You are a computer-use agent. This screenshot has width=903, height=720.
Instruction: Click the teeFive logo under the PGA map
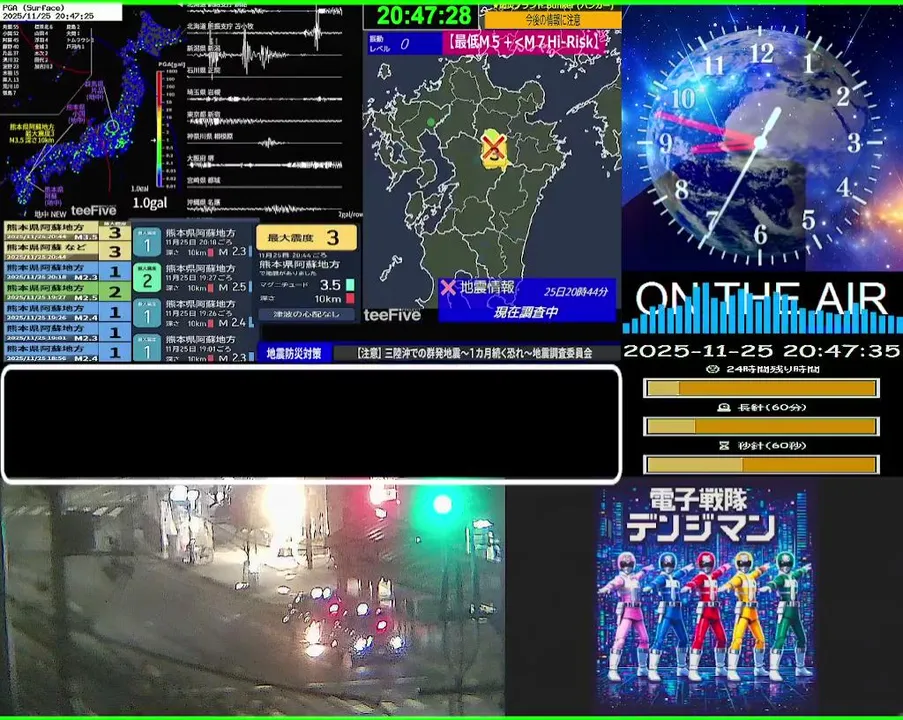93,210
